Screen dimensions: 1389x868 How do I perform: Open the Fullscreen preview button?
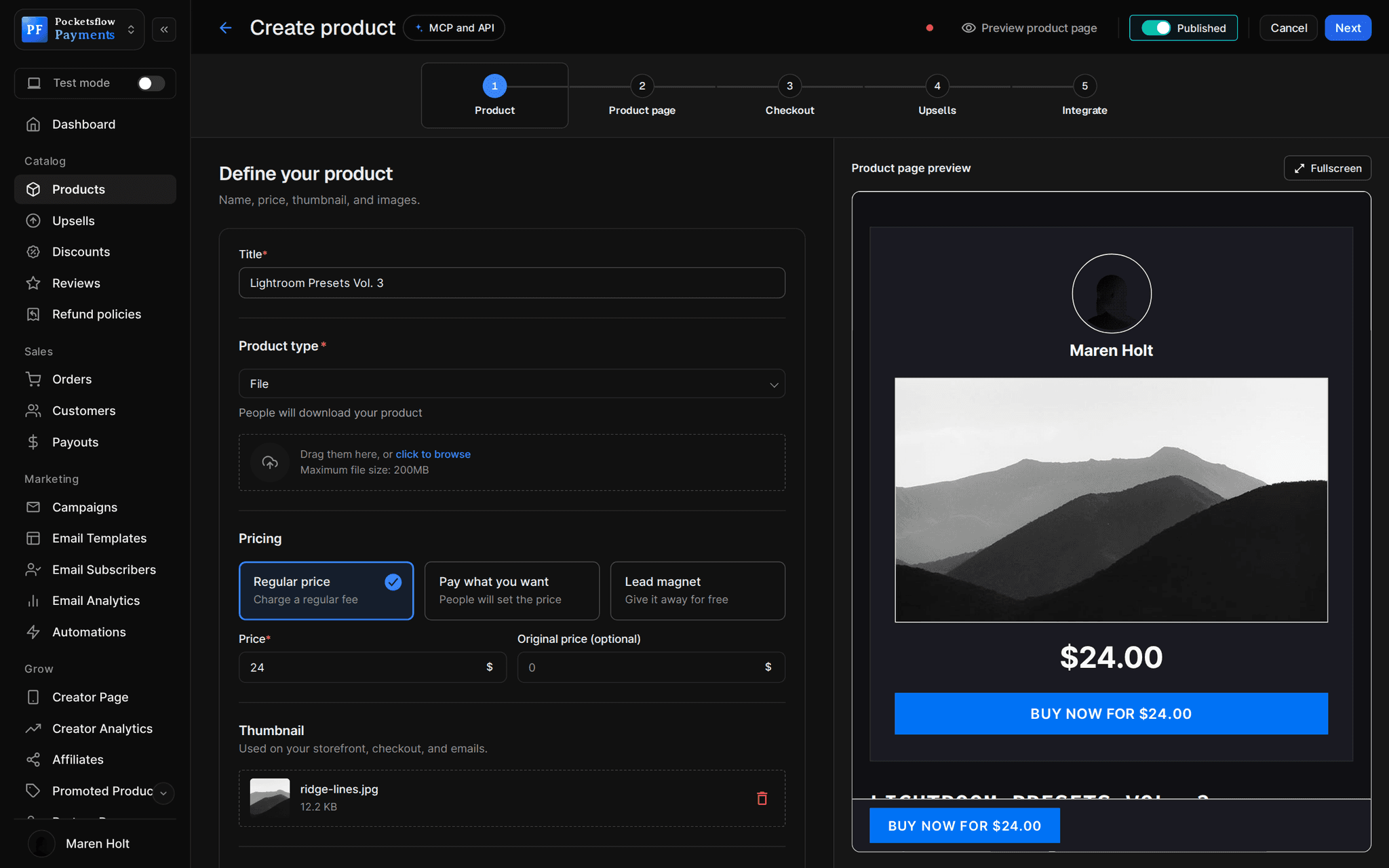click(x=1327, y=168)
